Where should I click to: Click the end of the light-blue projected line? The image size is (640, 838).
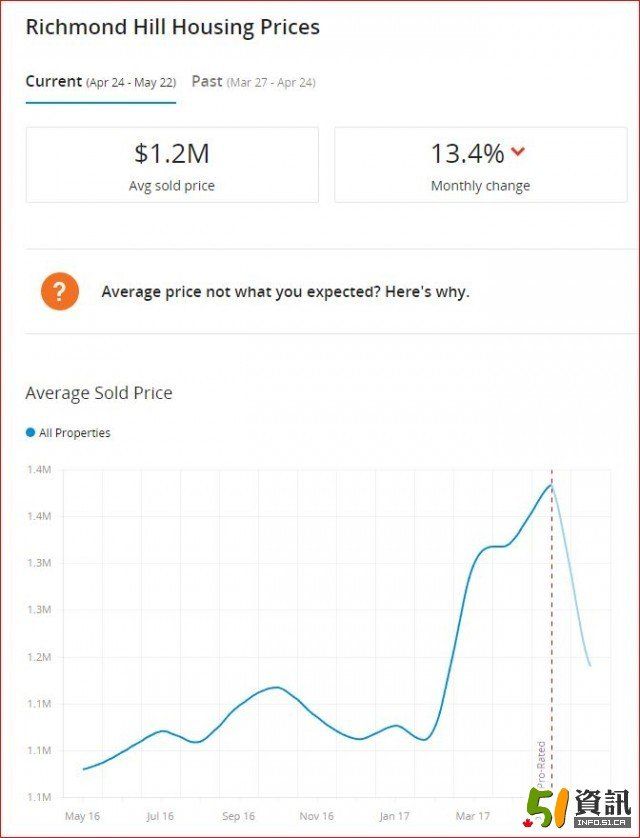[589, 665]
